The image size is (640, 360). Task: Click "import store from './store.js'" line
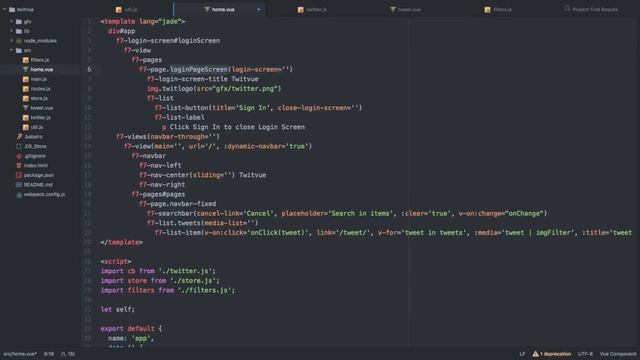coord(160,280)
